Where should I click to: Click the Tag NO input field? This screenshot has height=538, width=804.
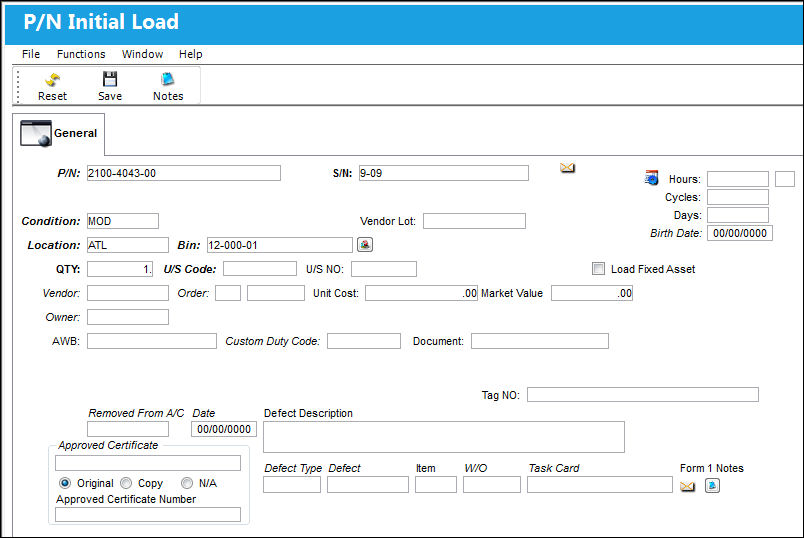tap(642, 394)
